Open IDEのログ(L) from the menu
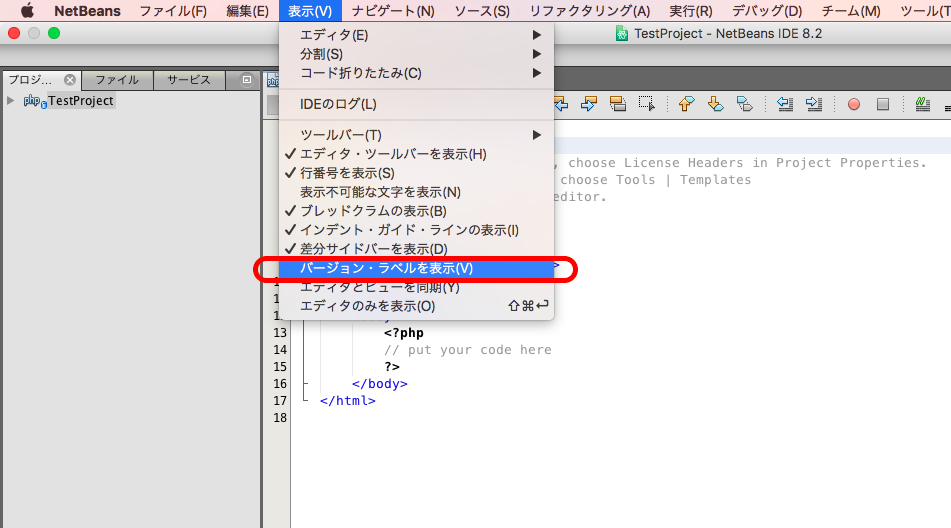This screenshot has height=528, width=951. click(417, 104)
